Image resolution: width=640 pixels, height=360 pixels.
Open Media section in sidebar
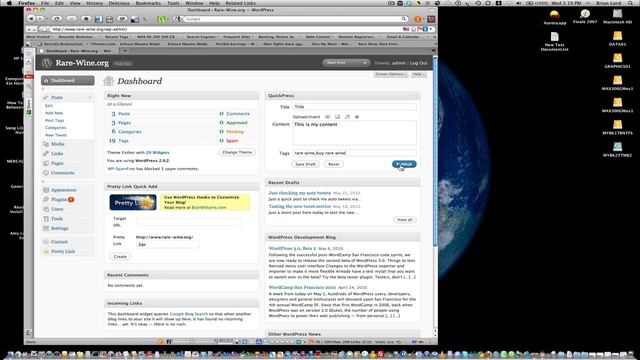coord(58,144)
